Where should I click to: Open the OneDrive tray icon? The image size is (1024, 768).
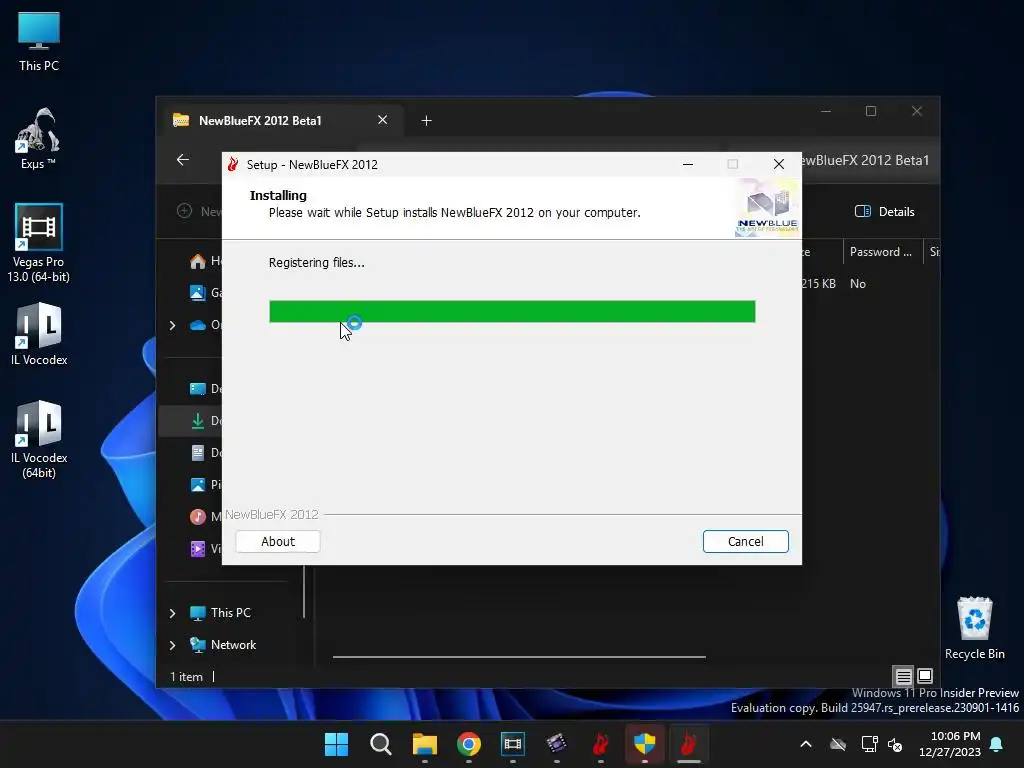(838, 744)
